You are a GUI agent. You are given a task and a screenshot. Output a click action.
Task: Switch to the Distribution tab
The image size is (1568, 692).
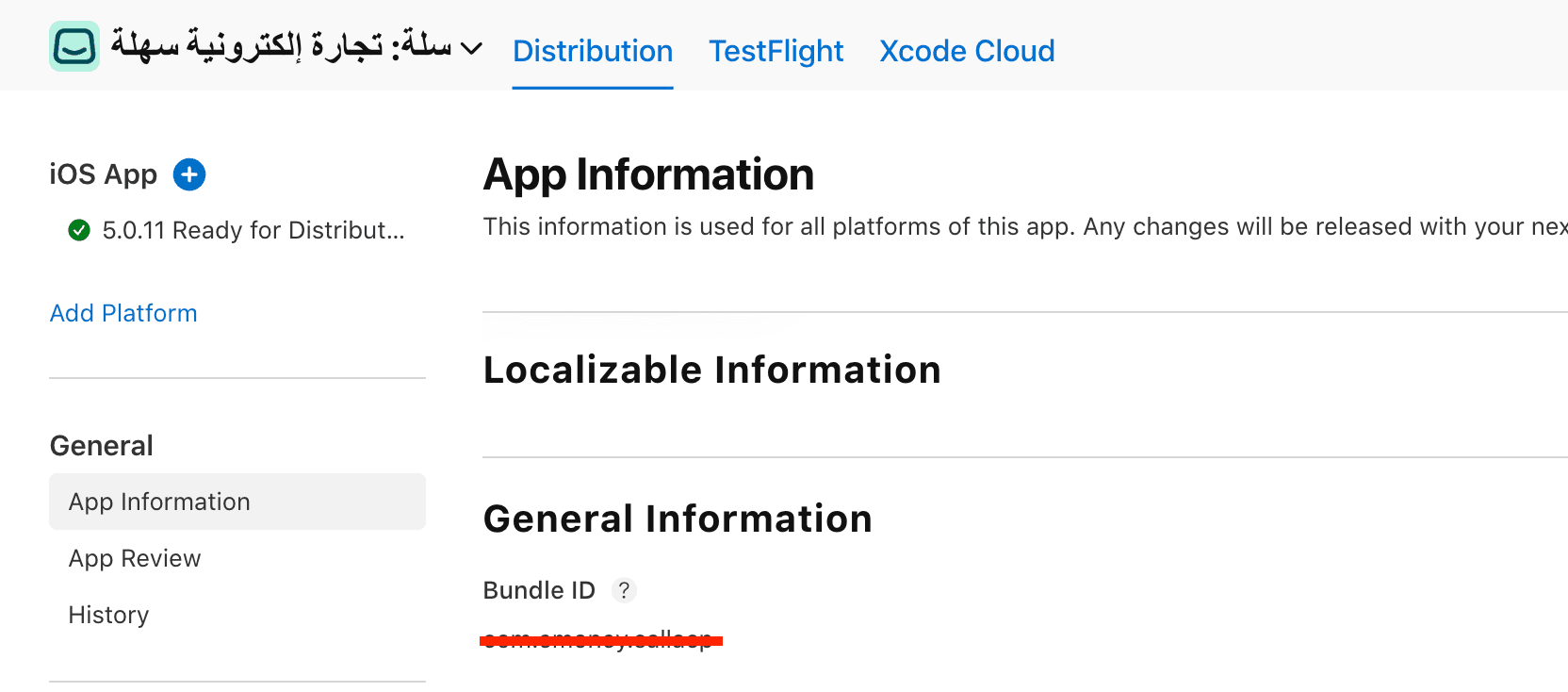coord(593,51)
